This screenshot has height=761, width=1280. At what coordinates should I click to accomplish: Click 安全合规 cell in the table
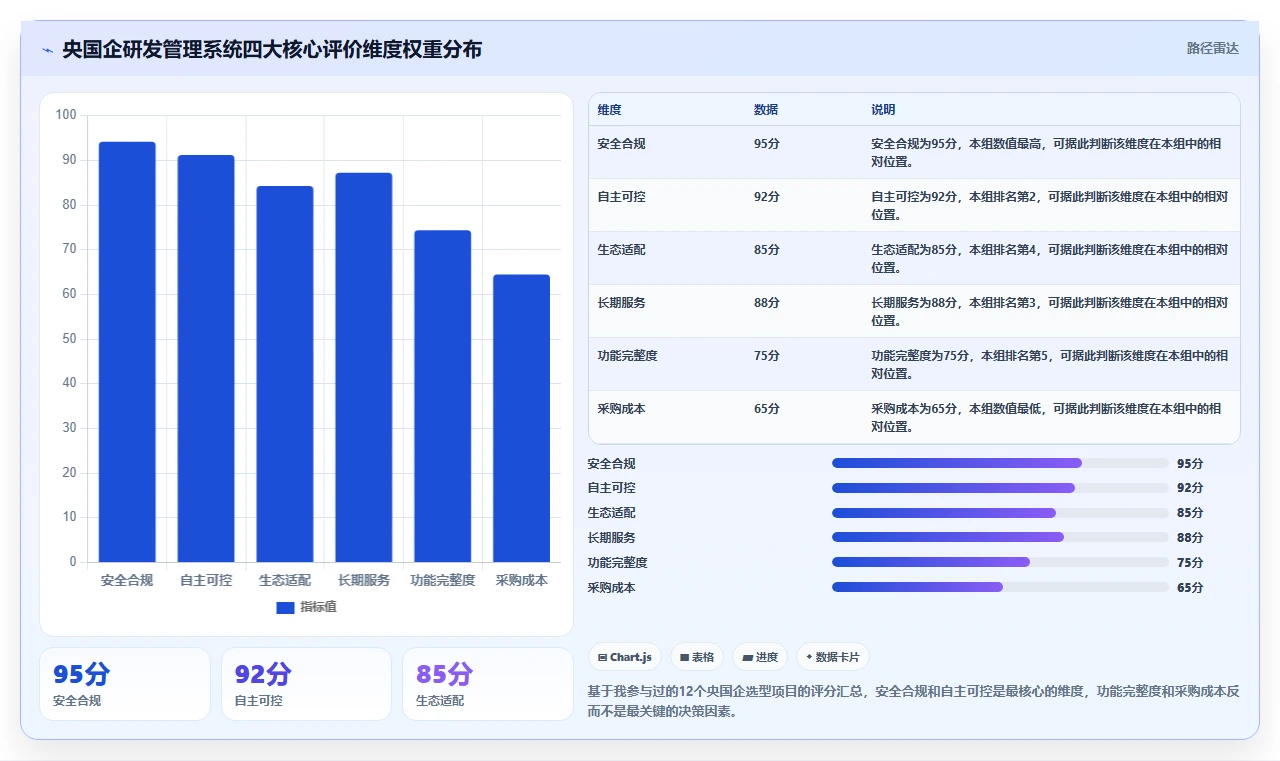coord(622,144)
